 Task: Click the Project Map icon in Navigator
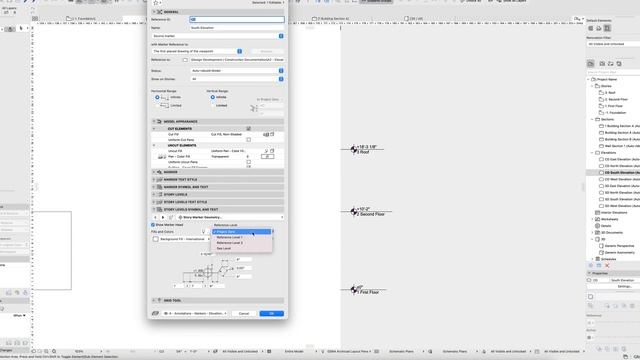[591, 64]
